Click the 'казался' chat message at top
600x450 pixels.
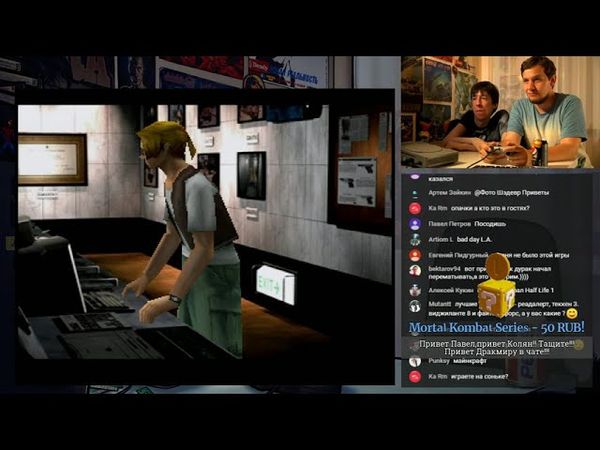[440, 179]
